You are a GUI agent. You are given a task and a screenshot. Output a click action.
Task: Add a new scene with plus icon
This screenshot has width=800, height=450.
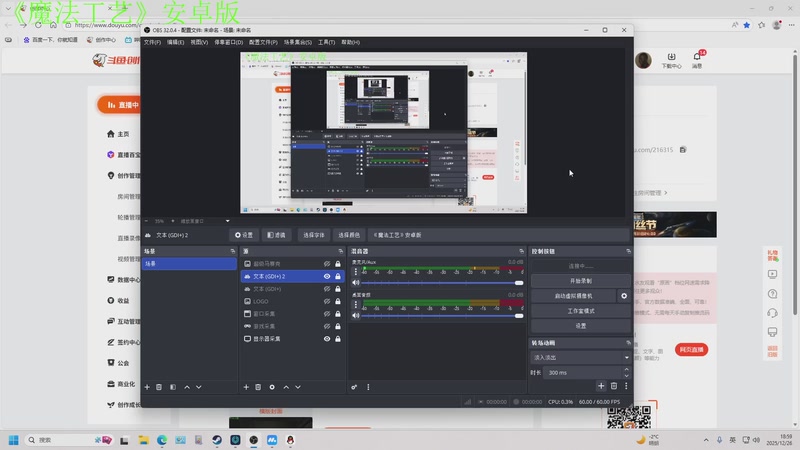[x=147, y=387]
